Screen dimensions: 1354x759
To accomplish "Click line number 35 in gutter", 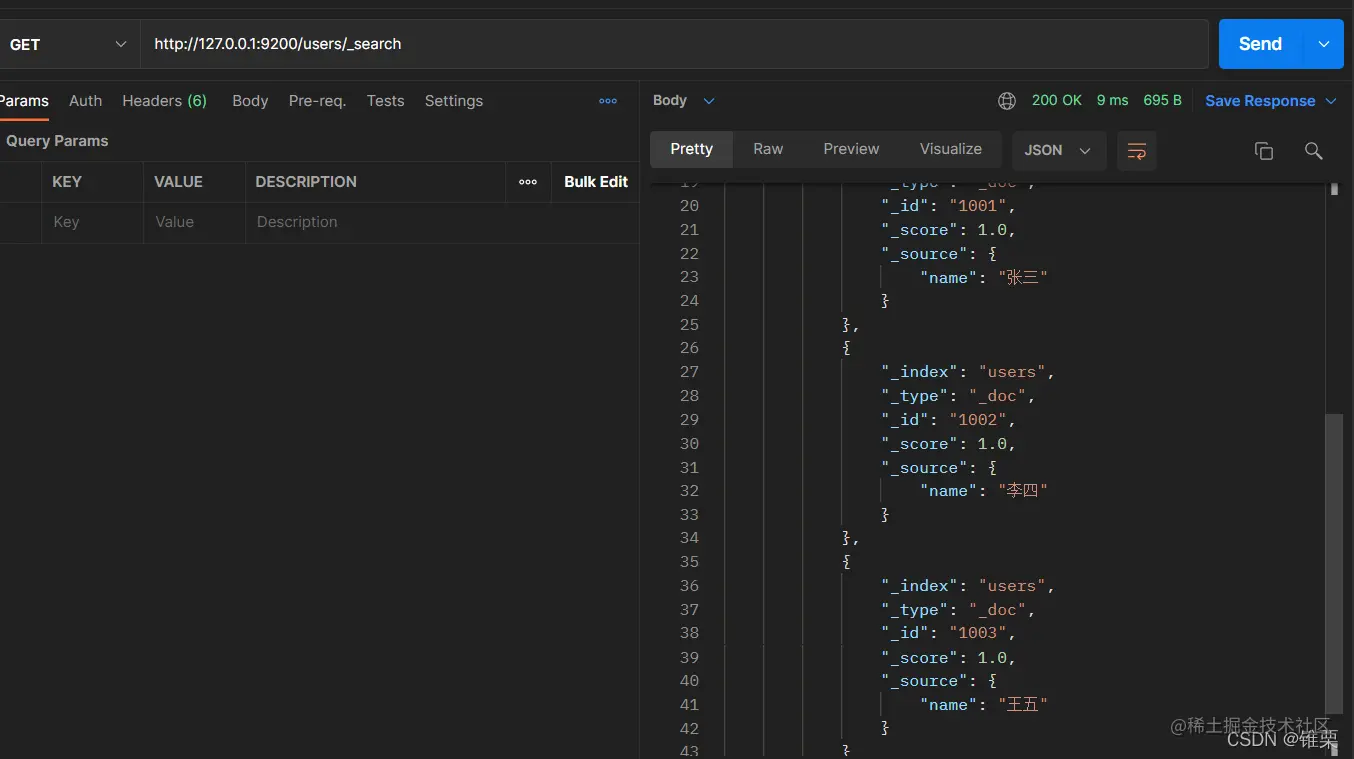I will 689,562.
